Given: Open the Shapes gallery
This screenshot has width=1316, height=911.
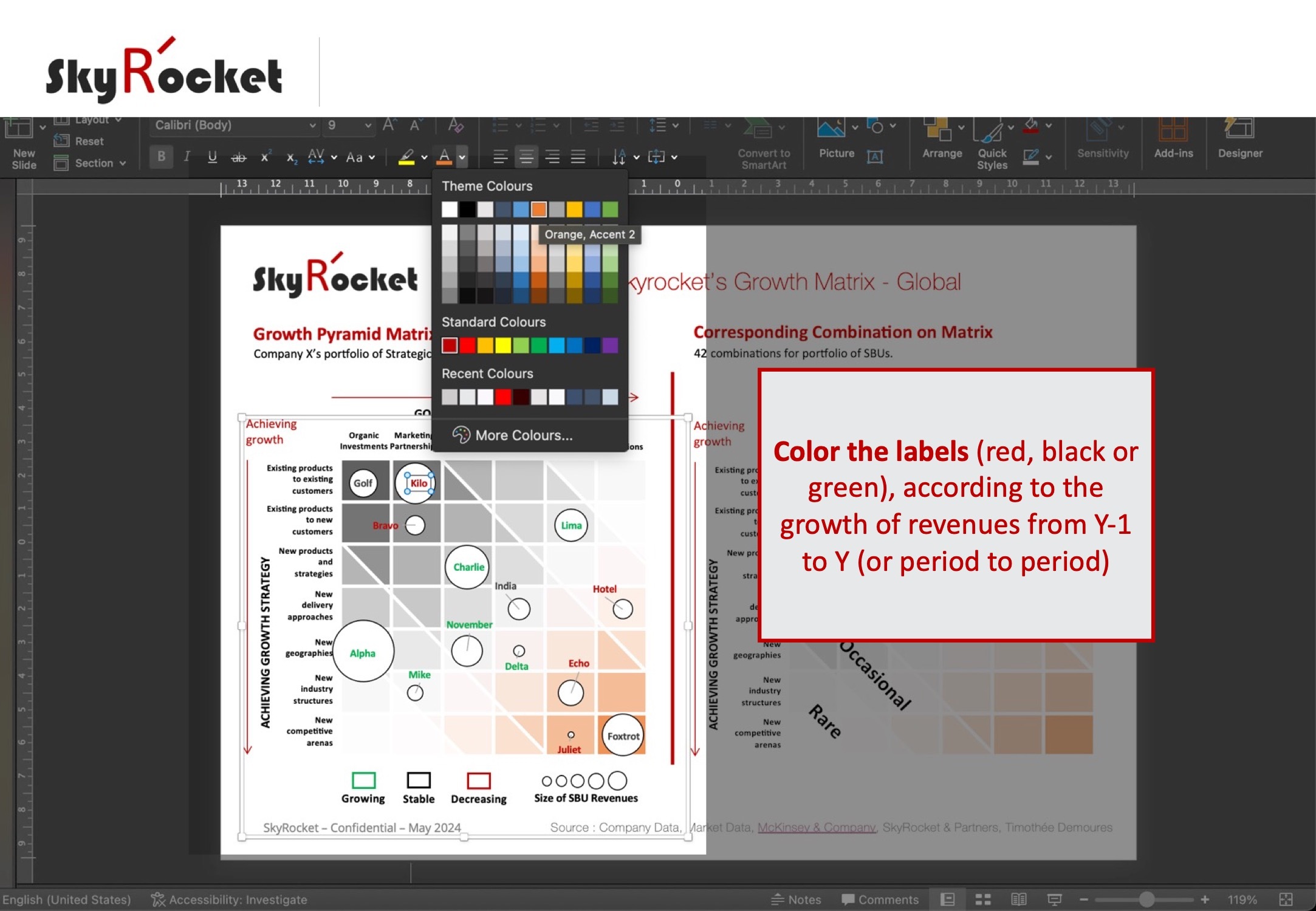Looking at the screenshot, I should [x=875, y=126].
